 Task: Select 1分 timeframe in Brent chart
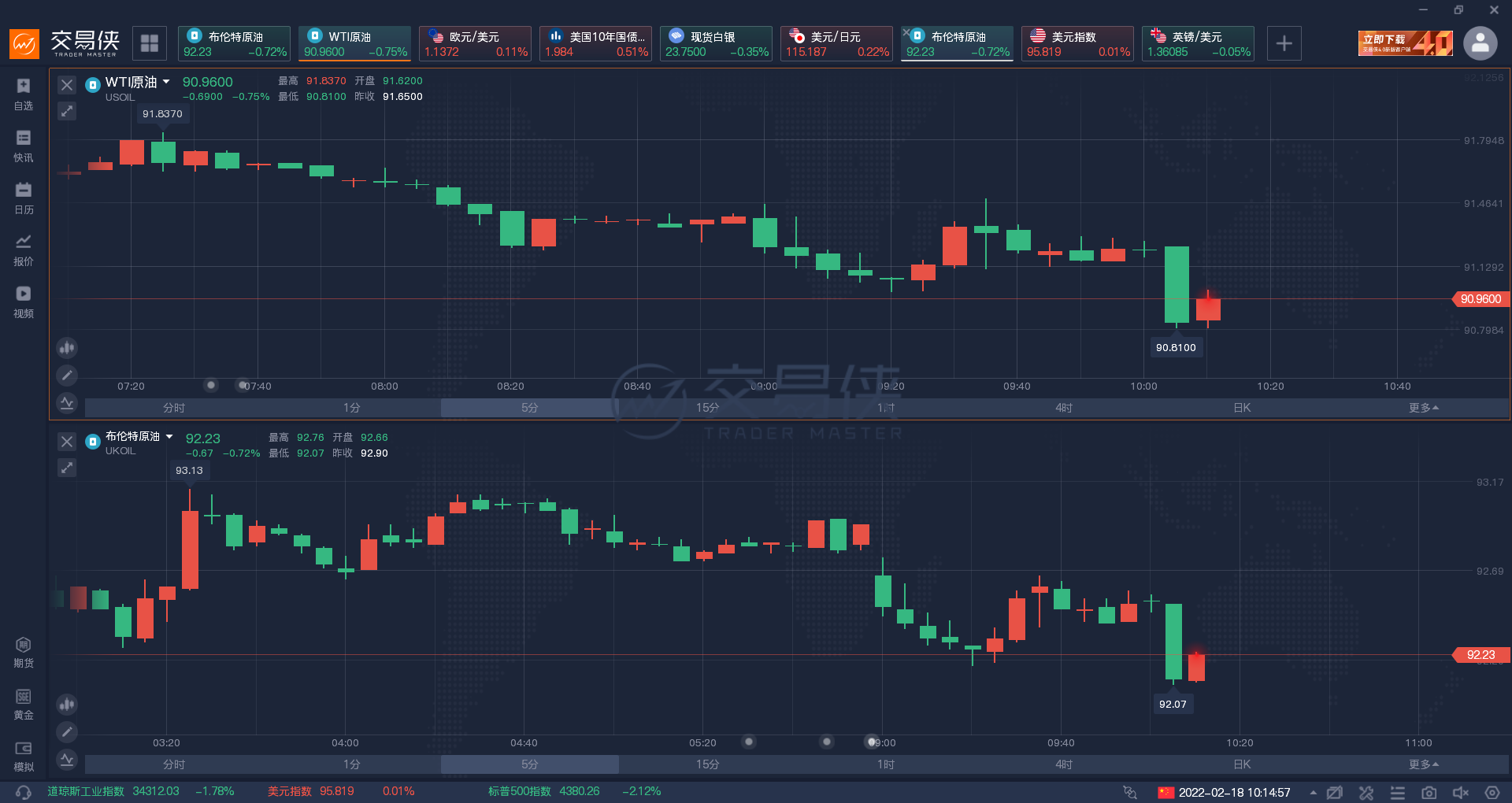click(352, 764)
